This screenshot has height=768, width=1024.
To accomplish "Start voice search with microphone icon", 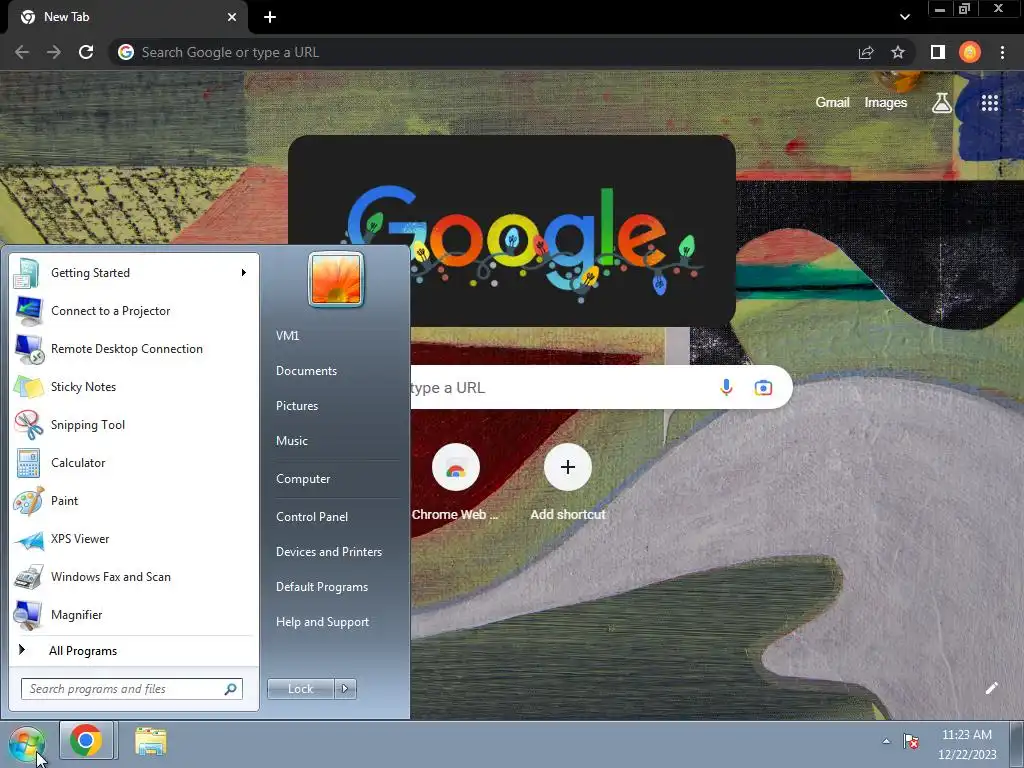I will tap(726, 387).
